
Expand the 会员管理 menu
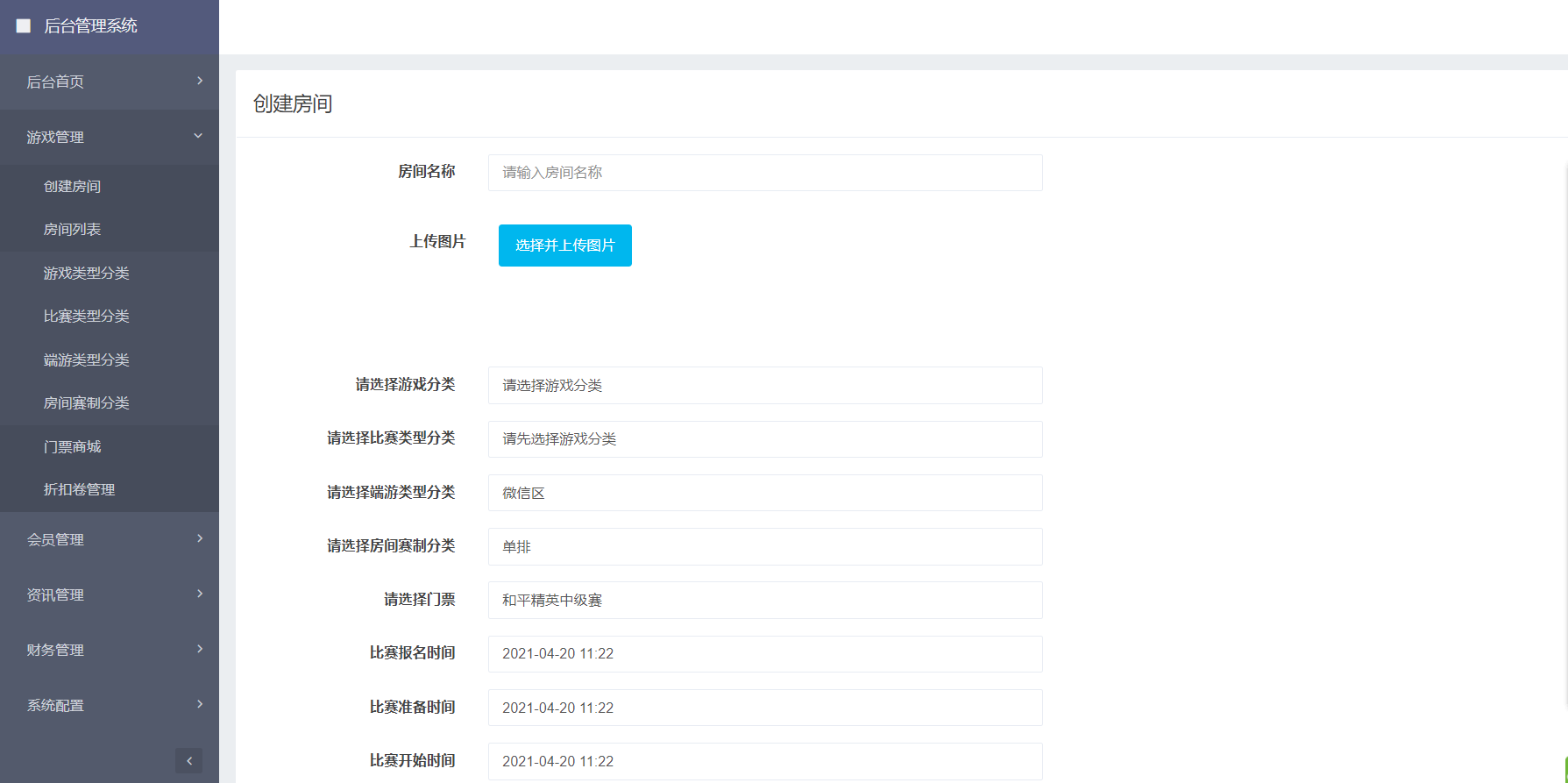pos(200,538)
